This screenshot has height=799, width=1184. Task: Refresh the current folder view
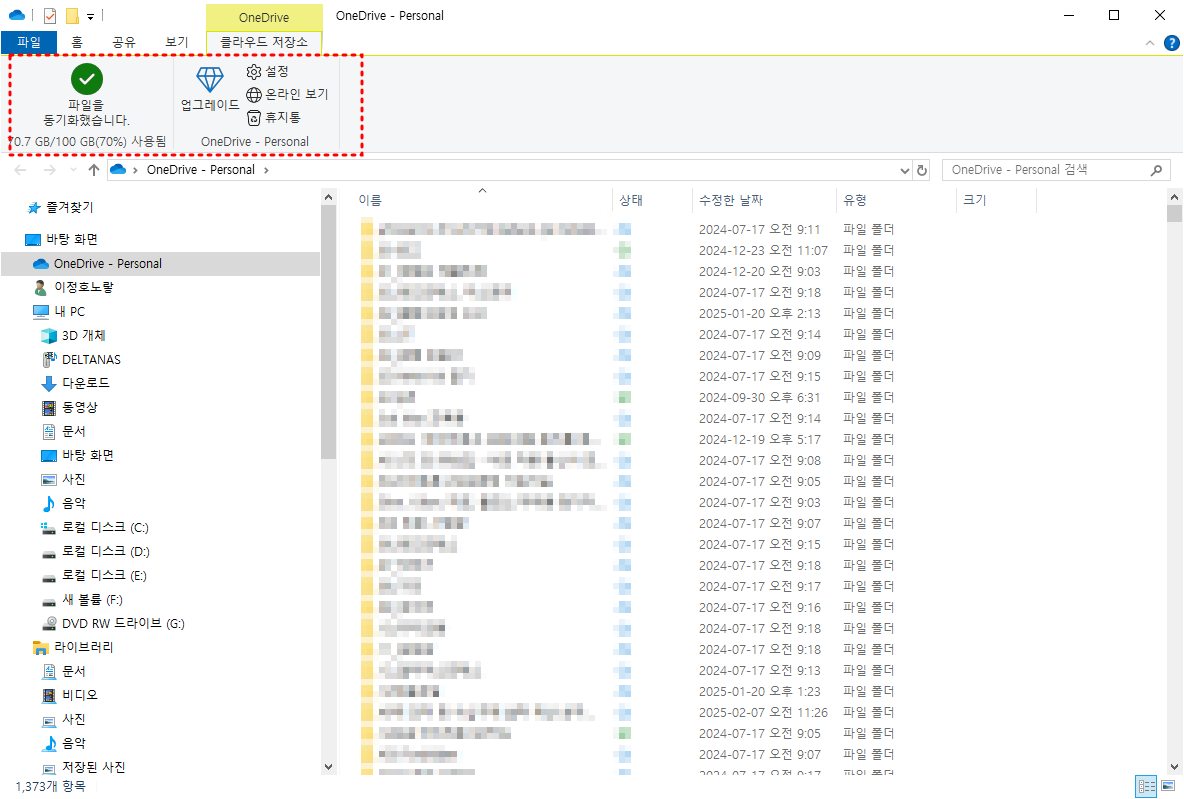[x=922, y=171]
